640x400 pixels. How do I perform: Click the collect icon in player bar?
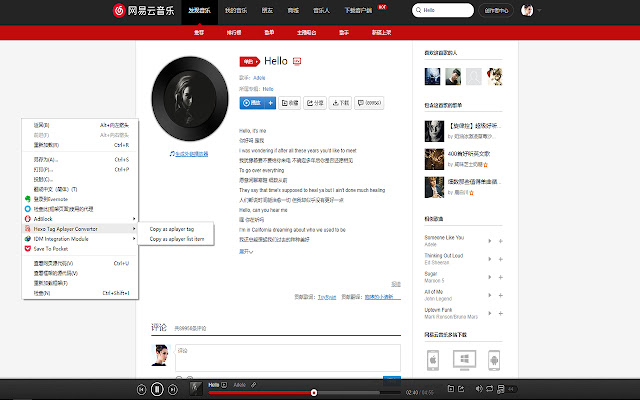pyautogui.click(x=451, y=389)
